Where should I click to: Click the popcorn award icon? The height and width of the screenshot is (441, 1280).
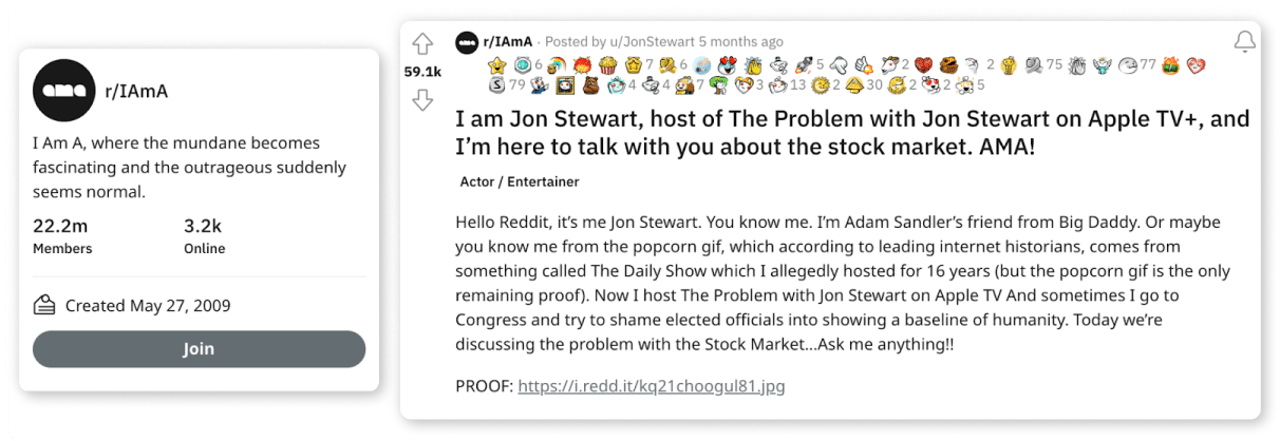608,65
